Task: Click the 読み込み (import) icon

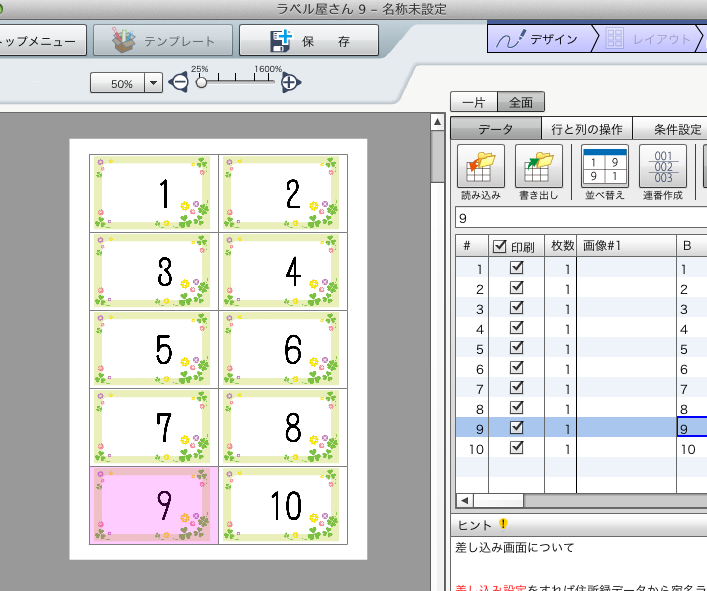Action: click(481, 164)
